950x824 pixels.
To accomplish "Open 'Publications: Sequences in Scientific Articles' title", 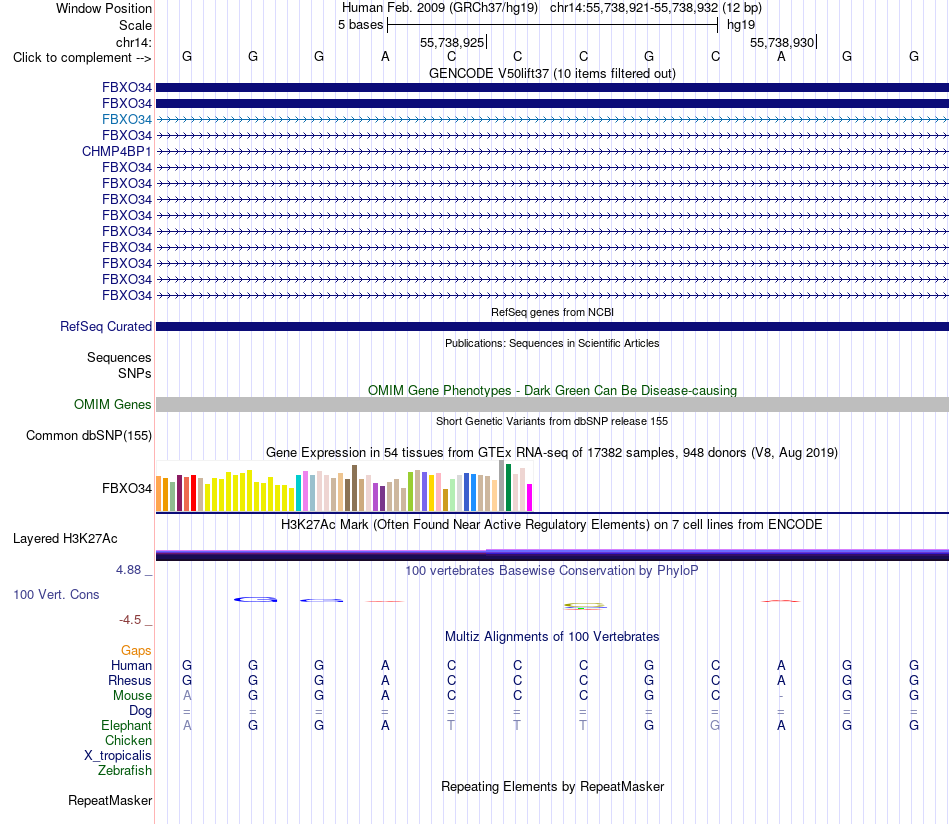I will 552,343.
